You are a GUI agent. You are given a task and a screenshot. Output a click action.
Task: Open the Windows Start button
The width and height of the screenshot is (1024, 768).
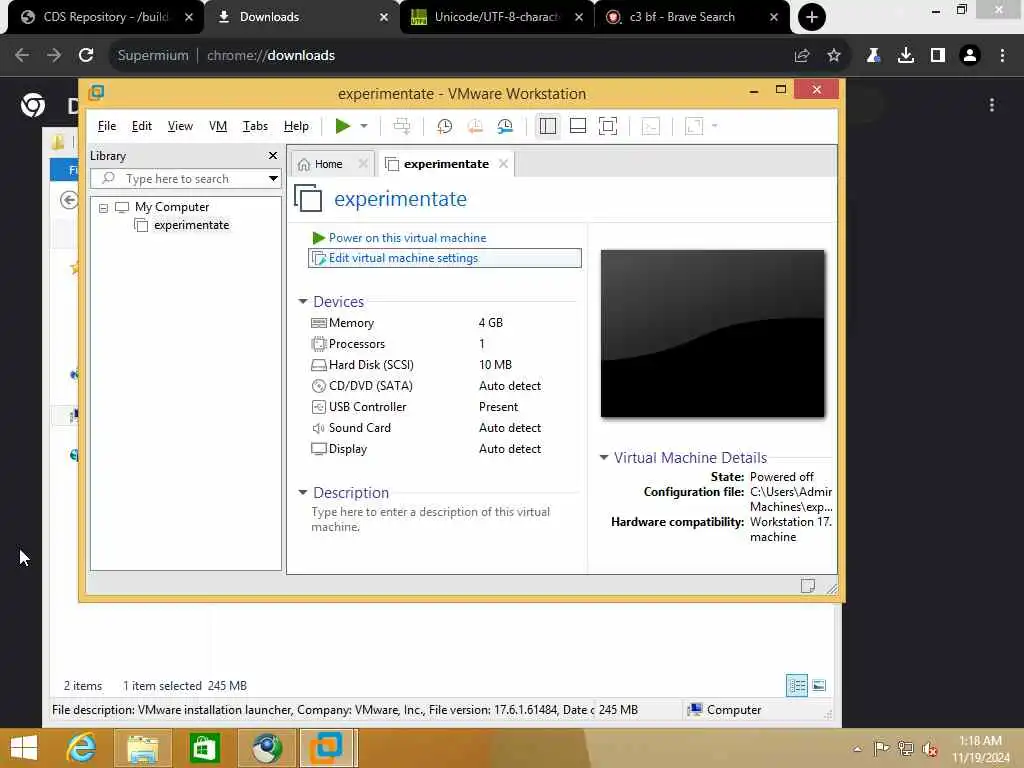tap(24, 748)
